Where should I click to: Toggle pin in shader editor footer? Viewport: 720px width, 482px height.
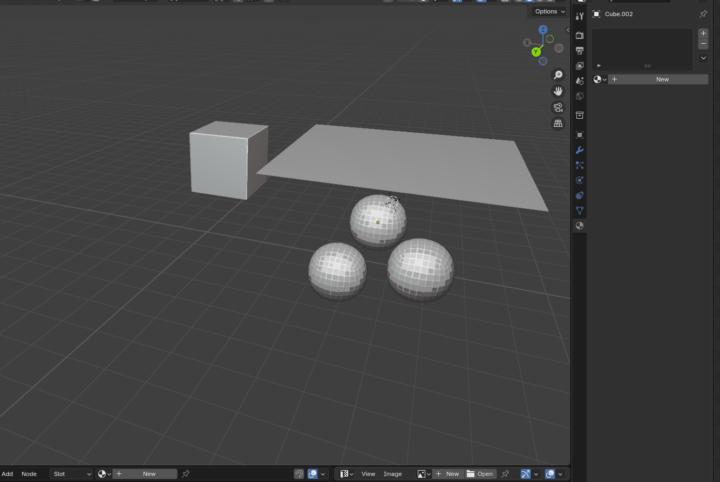click(186, 474)
